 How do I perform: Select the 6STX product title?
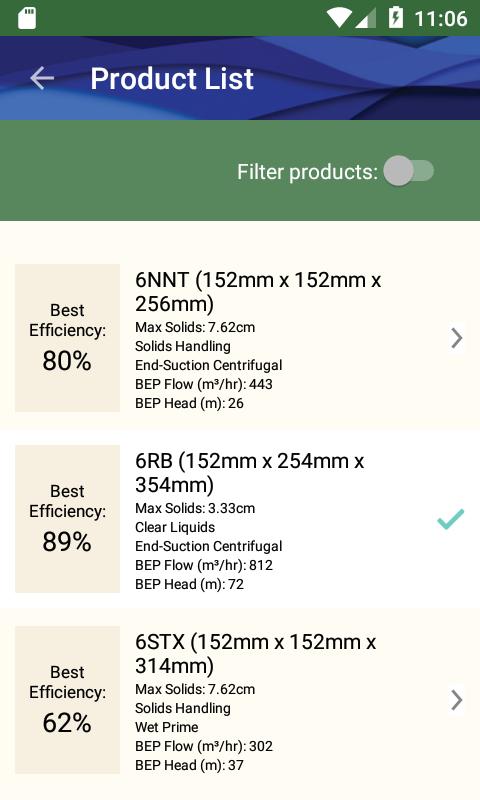pyautogui.click(x=256, y=654)
